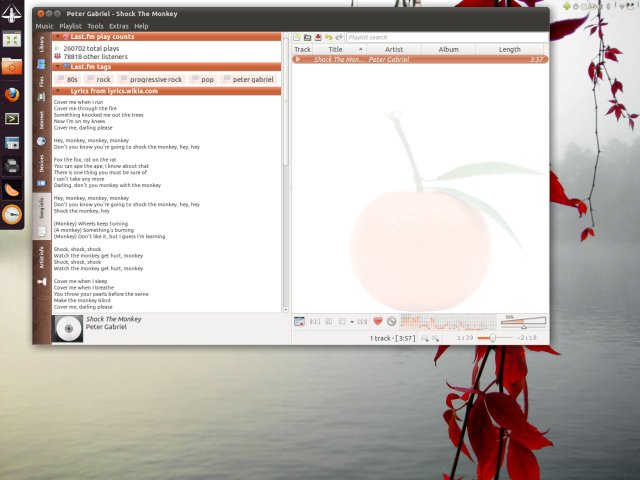Click the Playlist search field
Viewport: 640px width, 480px height.
click(x=445, y=37)
